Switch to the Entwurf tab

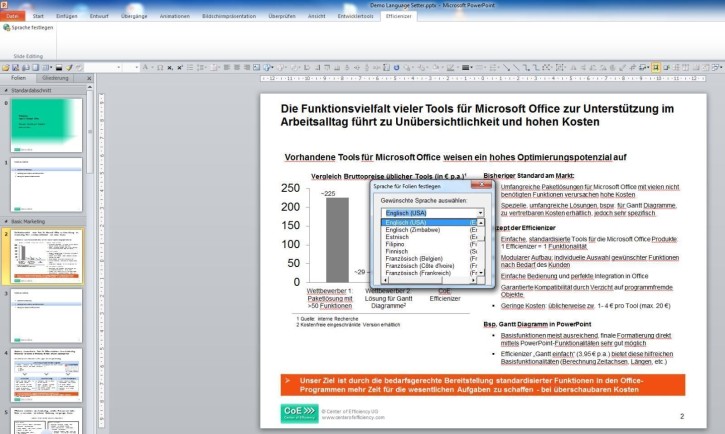coord(99,16)
